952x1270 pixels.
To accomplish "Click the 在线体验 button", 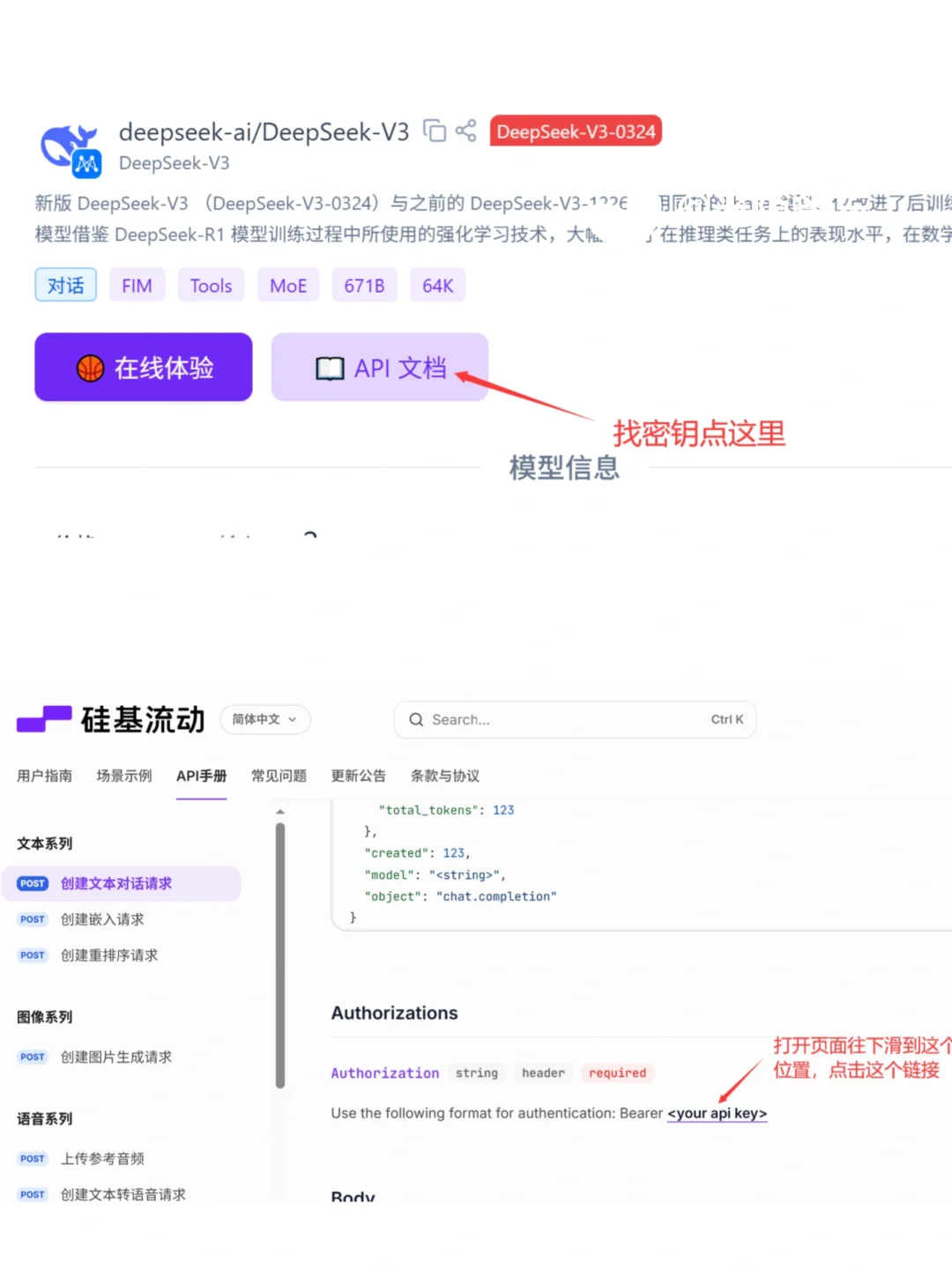I will (x=143, y=368).
